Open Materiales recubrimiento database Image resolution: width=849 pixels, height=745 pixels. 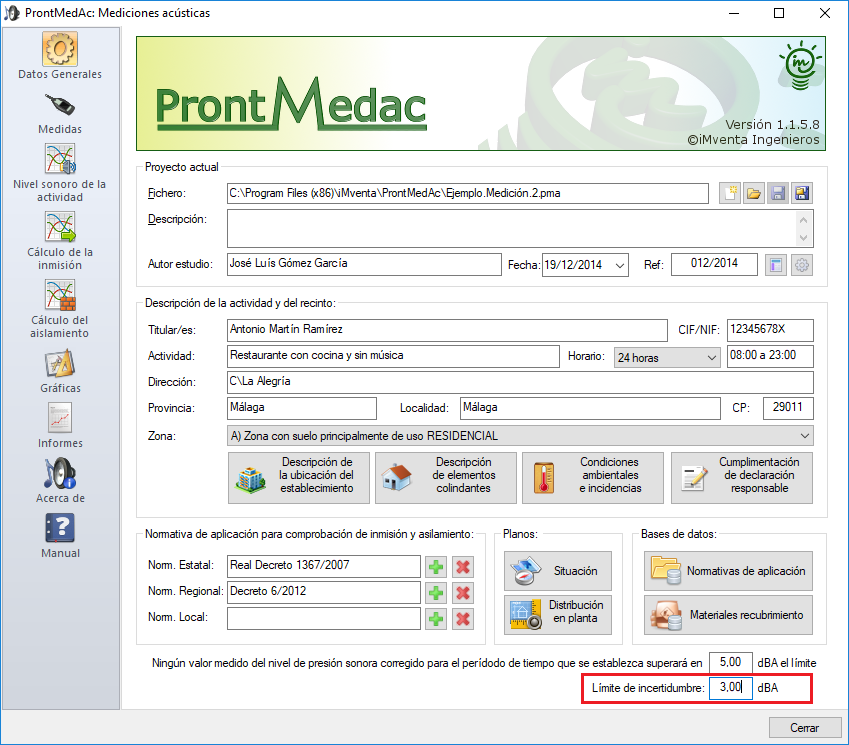(728, 615)
